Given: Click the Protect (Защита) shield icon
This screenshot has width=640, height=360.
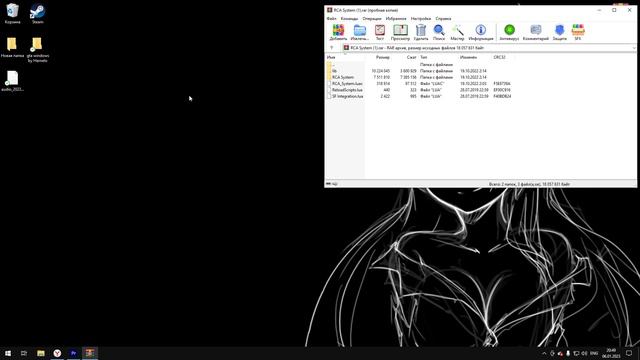Looking at the screenshot, I should pos(560,32).
